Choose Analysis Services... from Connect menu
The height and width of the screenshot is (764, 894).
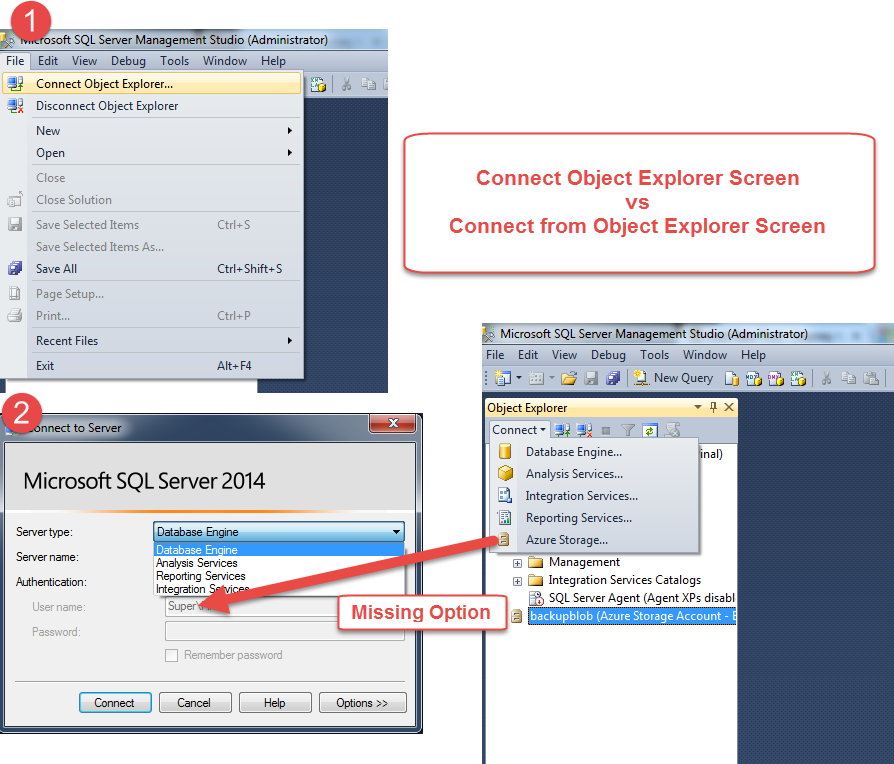click(x=594, y=474)
